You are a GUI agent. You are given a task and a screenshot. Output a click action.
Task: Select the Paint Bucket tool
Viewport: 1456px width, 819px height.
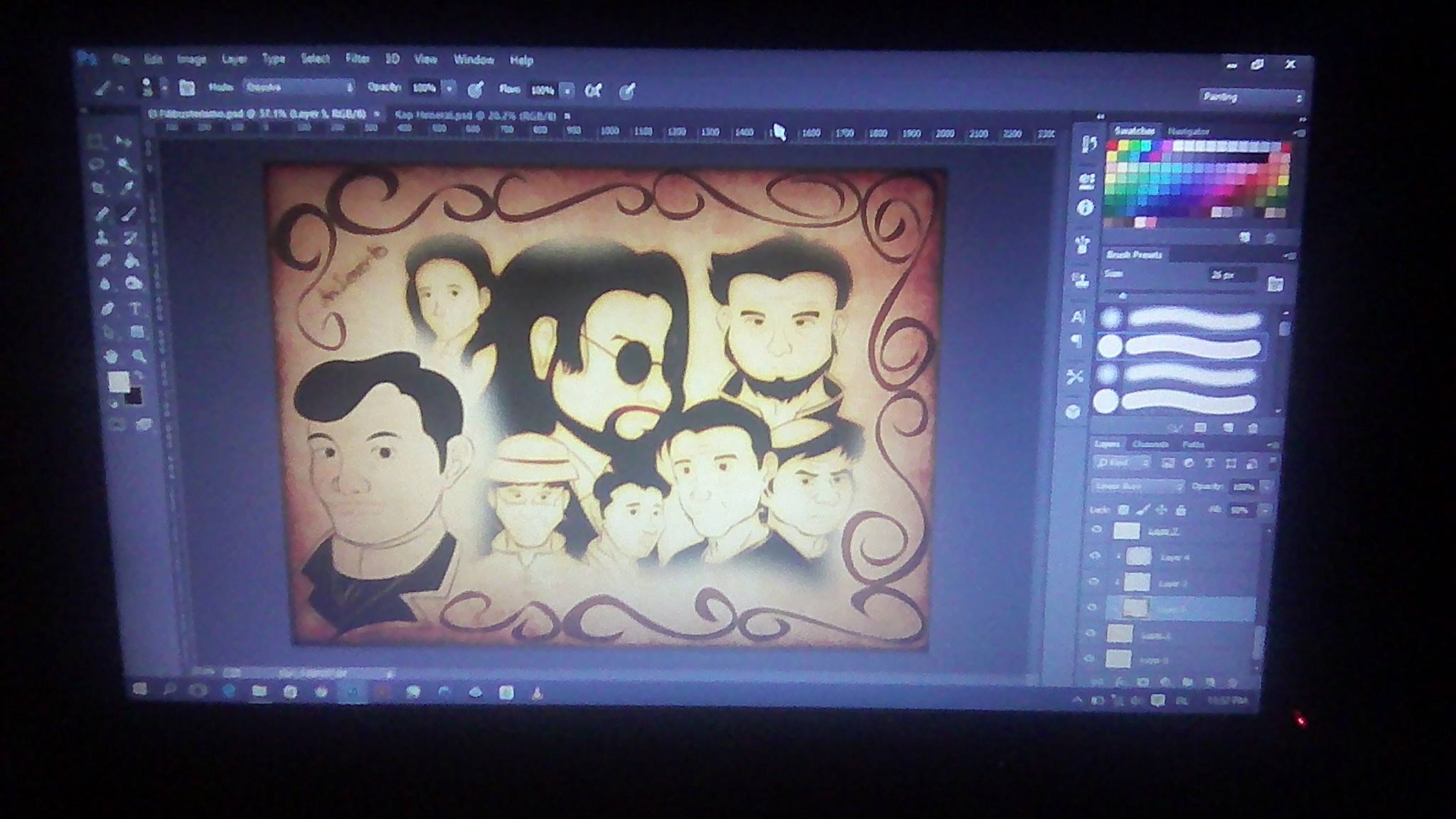[x=132, y=261]
